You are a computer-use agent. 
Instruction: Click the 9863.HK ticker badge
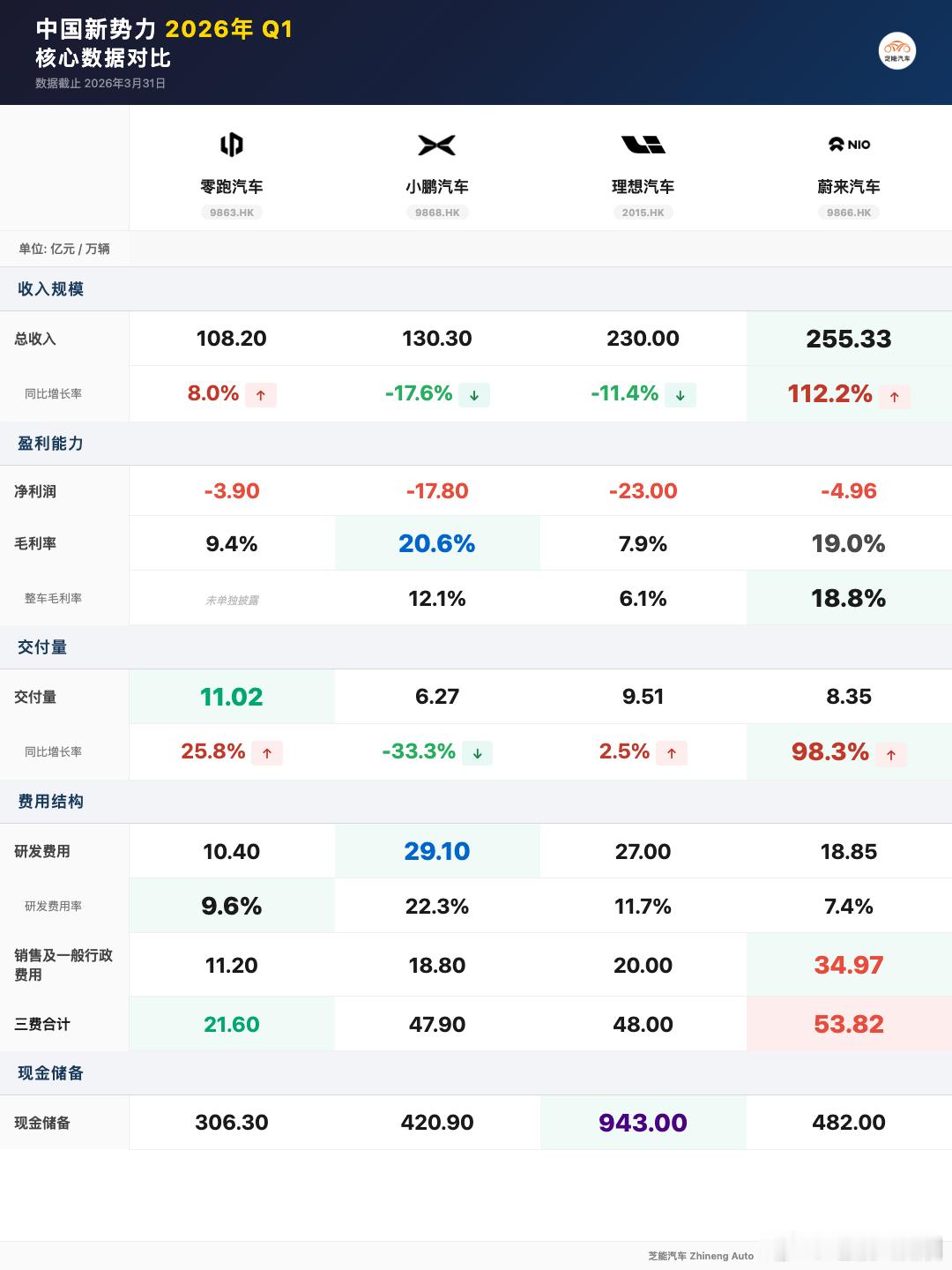point(232,213)
